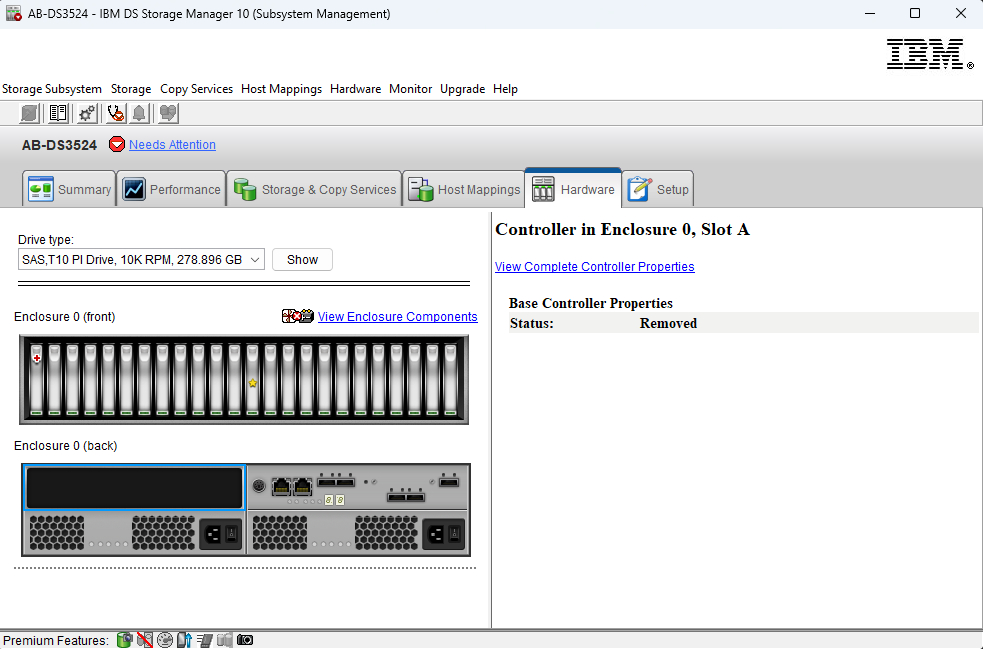
Task: Switch to the Summary tab
Action: point(70,189)
